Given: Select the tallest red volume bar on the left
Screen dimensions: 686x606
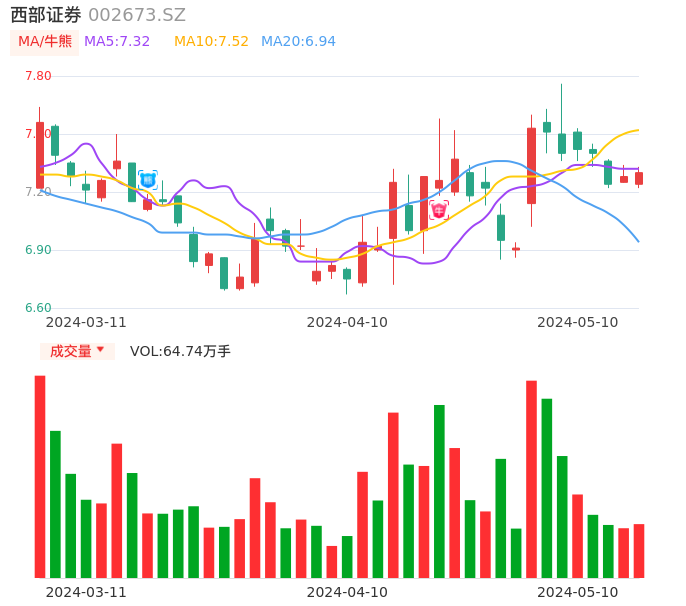Looking at the screenshot, I should click(40, 476).
